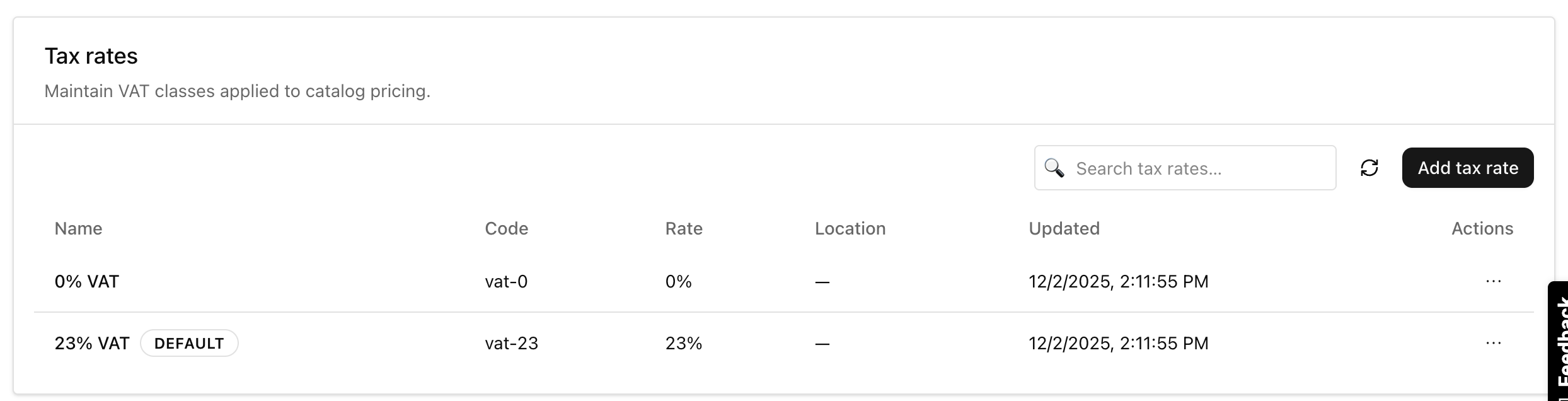Click the Location column header
Screen dimensions: 1568x401
850,228
